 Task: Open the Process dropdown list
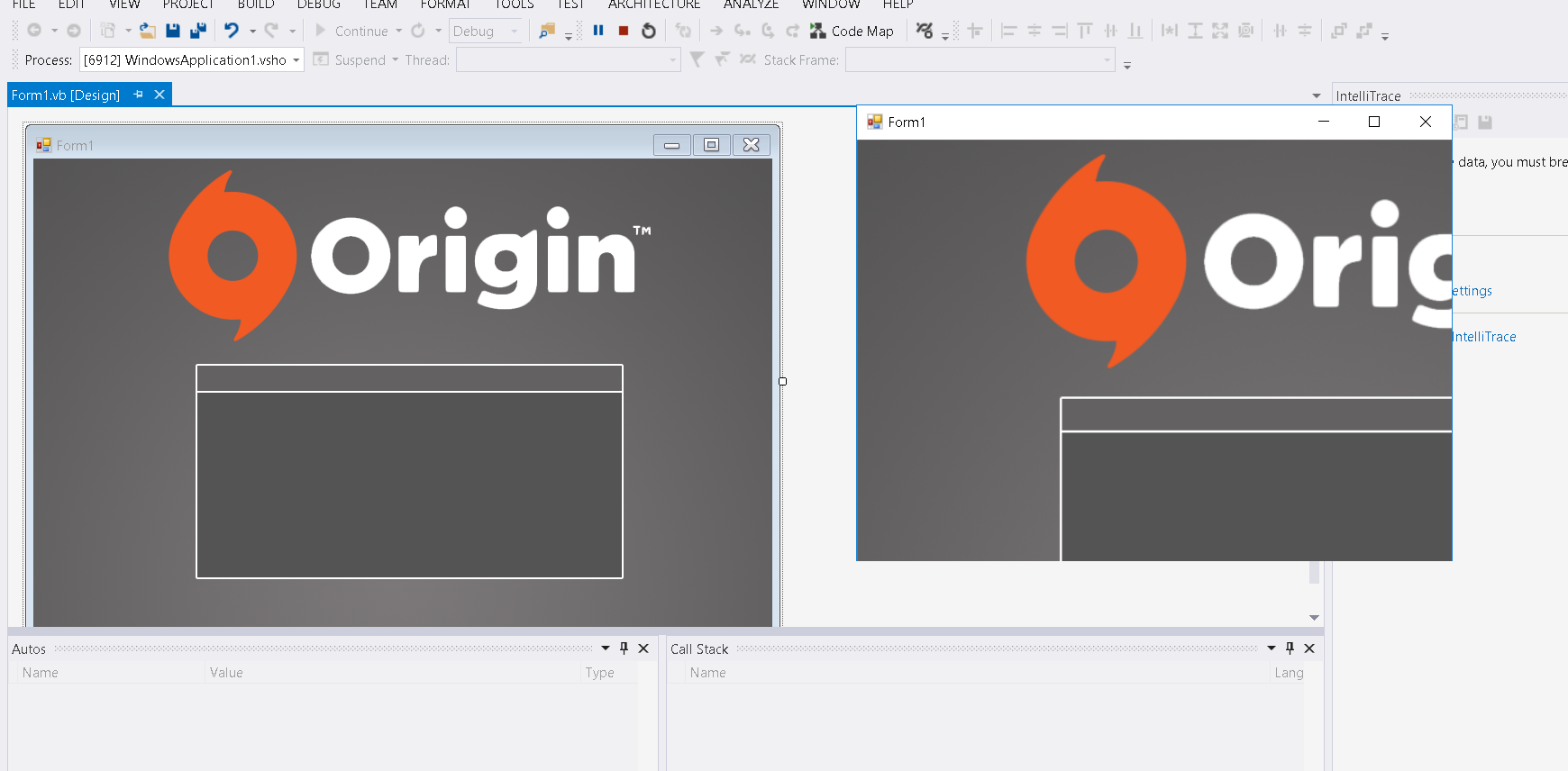point(296,60)
